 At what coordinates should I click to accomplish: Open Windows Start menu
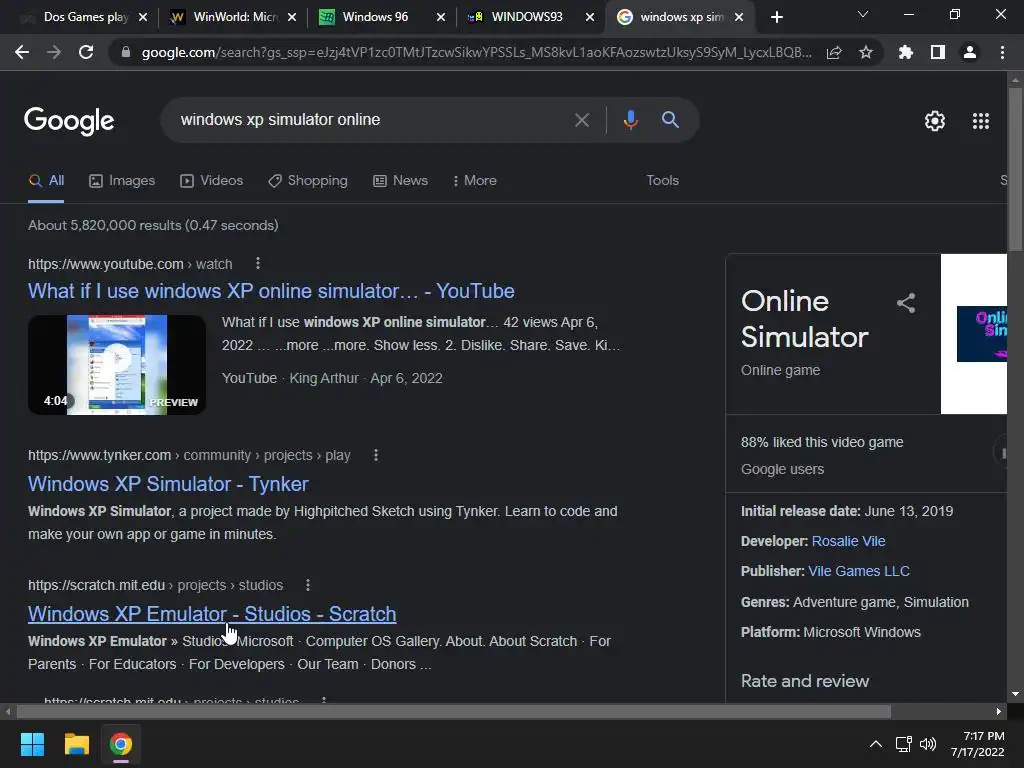click(x=32, y=744)
